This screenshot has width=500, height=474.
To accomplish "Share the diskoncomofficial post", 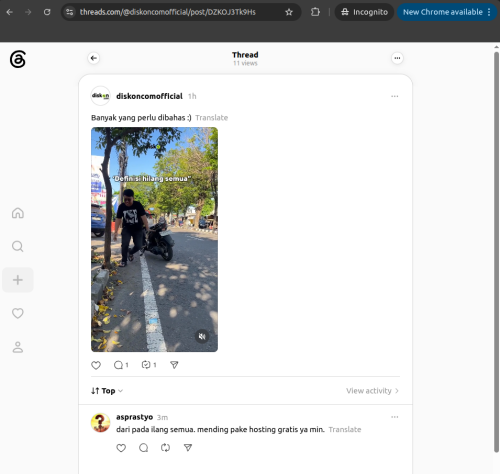I will [174, 365].
